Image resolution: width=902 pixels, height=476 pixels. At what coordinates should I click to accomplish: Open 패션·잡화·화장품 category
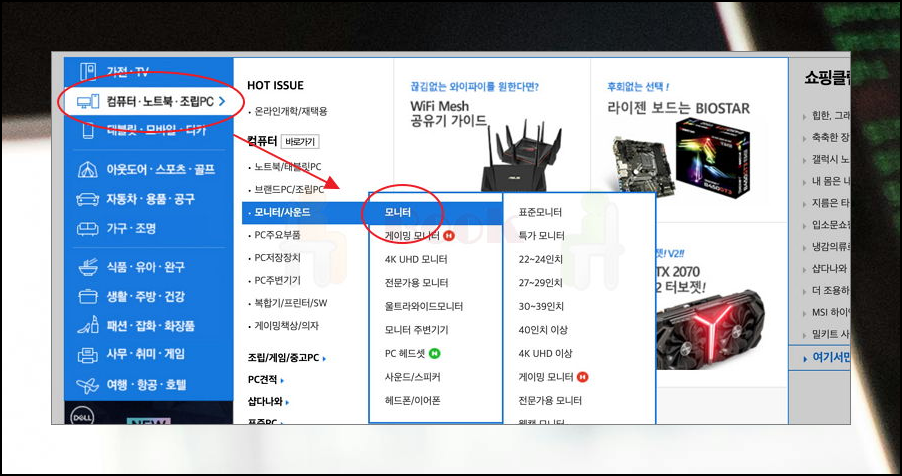click(x=151, y=326)
